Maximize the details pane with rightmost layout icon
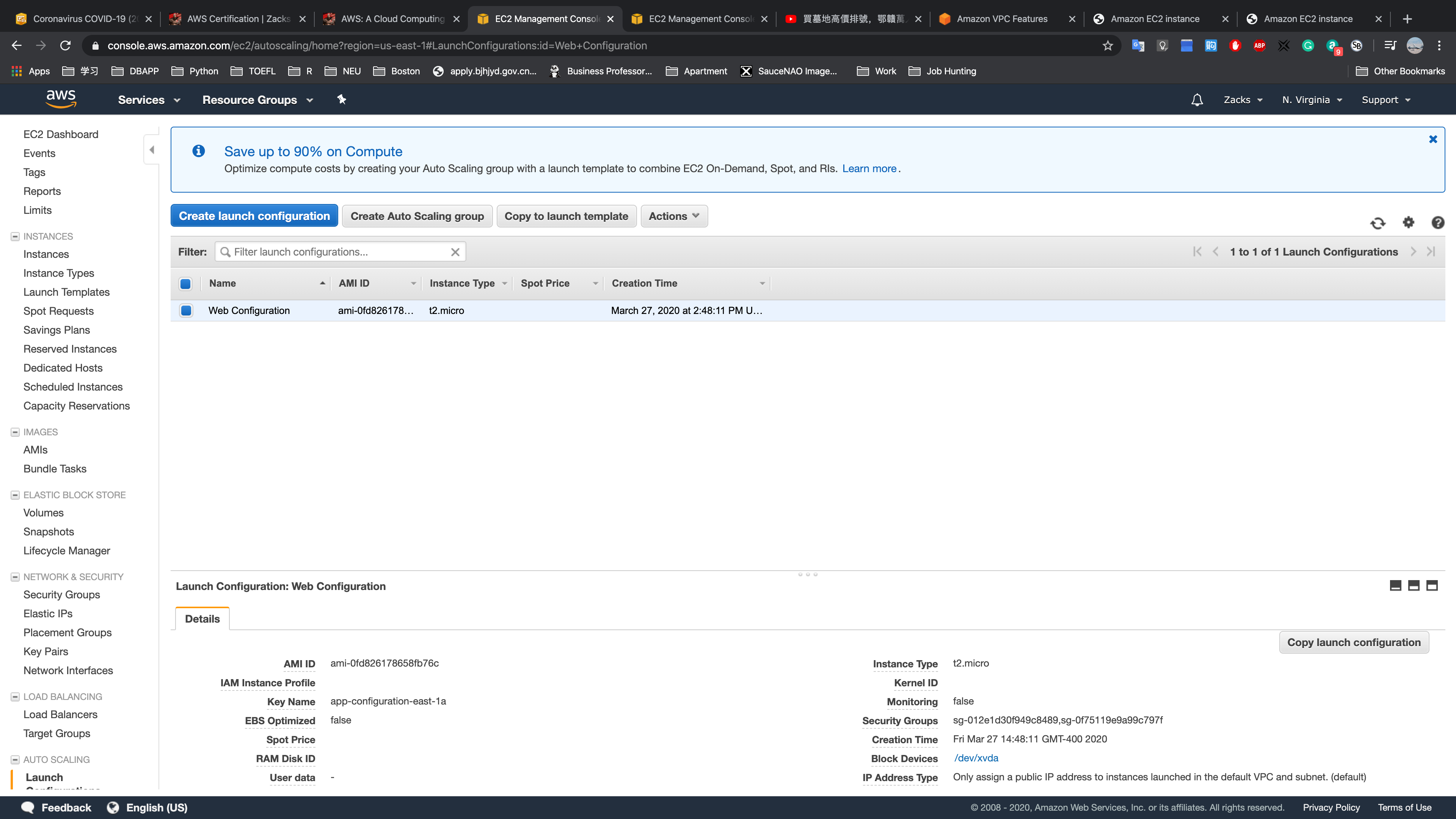Screen dimensions: 1456x819 point(1432,585)
